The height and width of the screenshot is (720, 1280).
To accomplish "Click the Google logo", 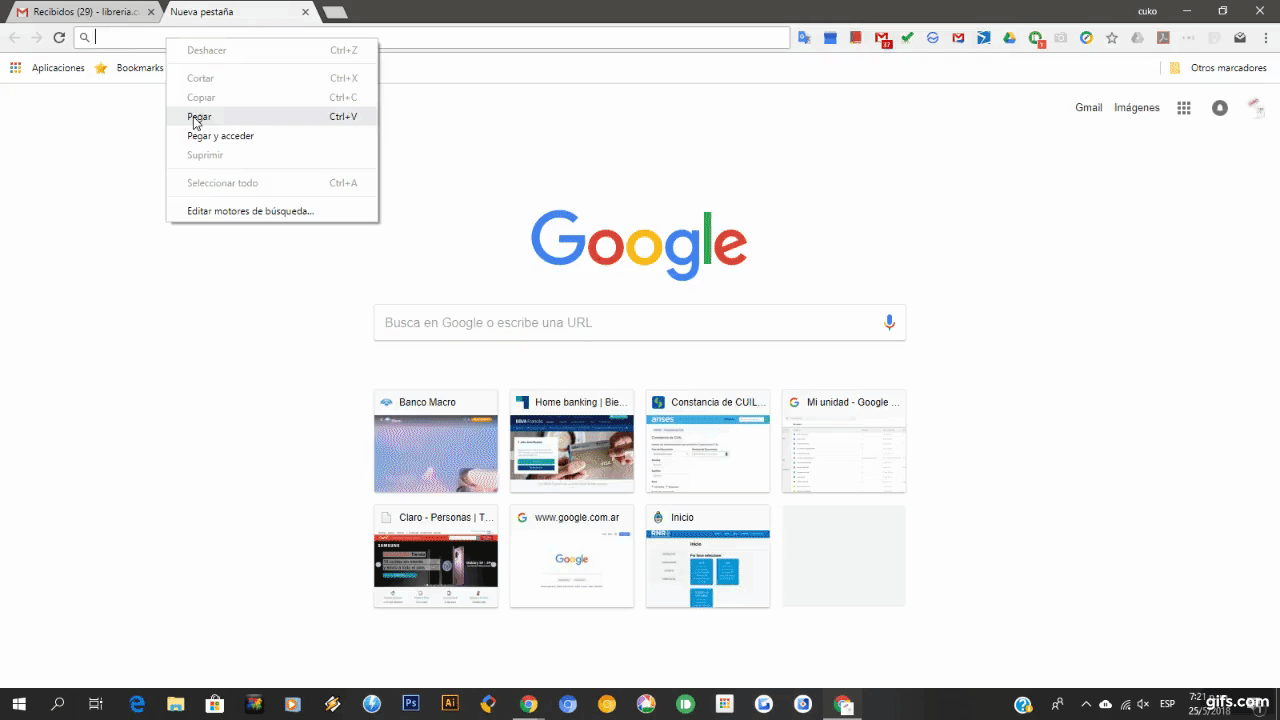I will click(639, 245).
